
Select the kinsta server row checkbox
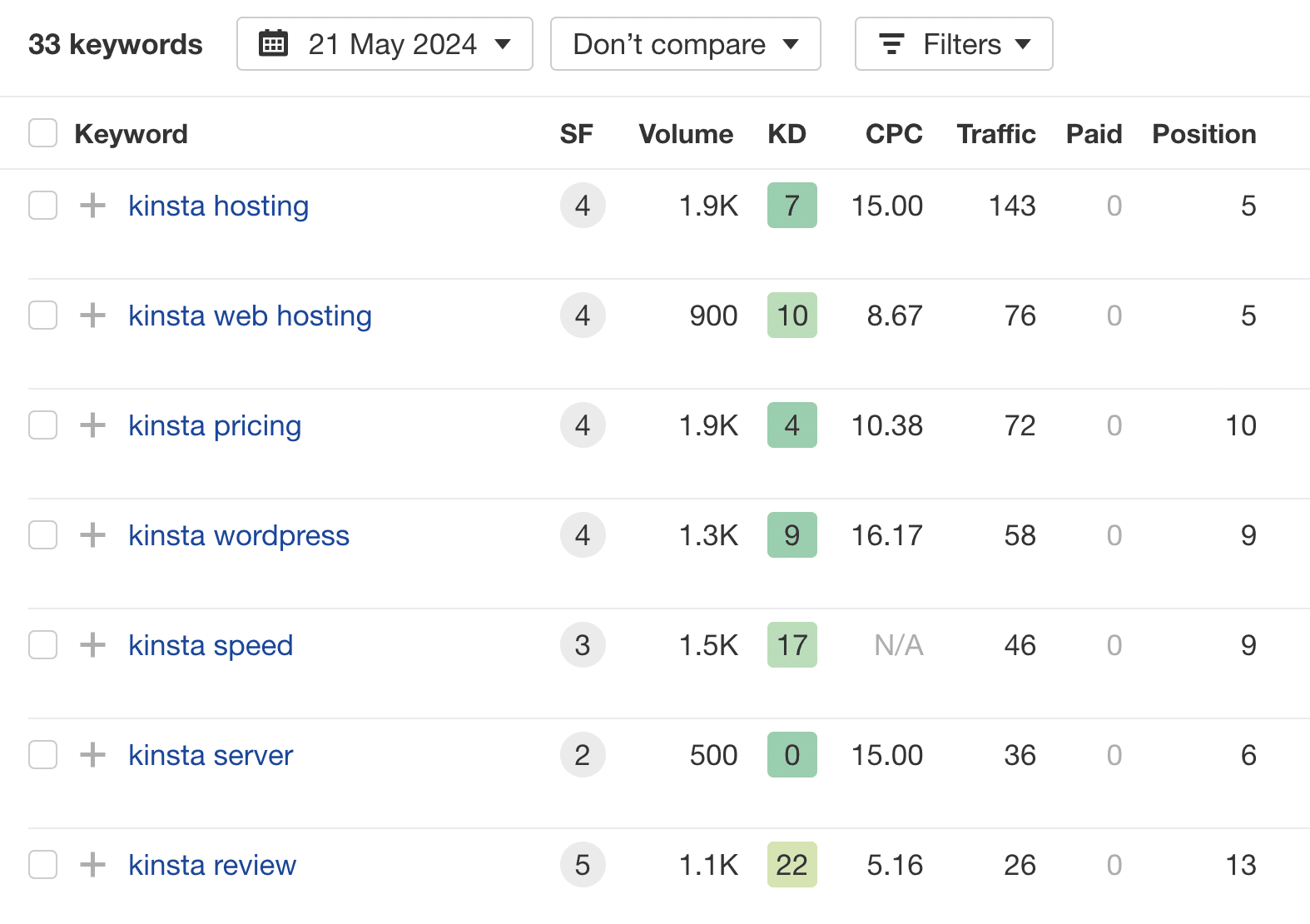tap(42, 755)
